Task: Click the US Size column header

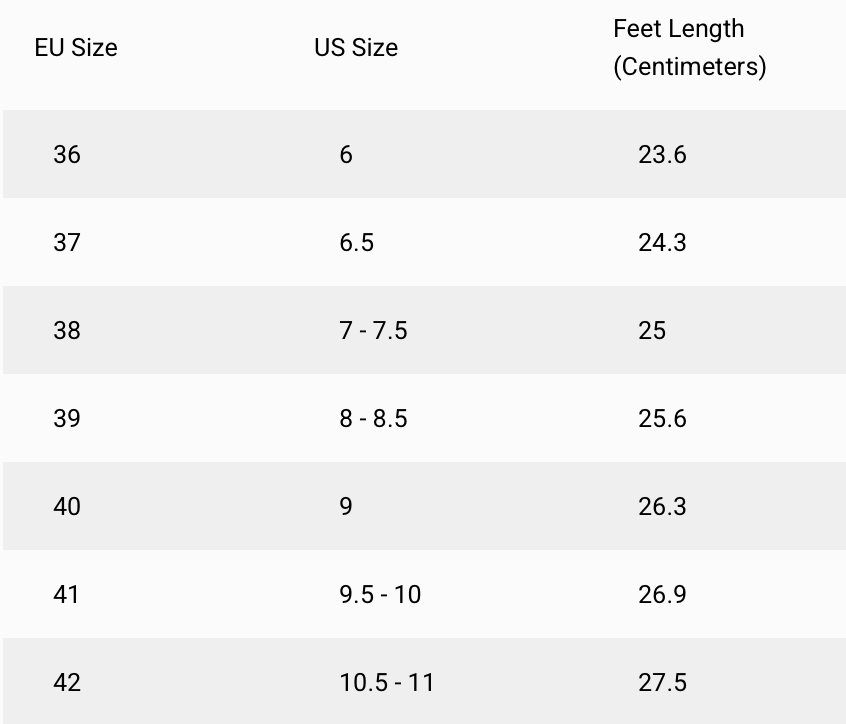Action: pyautogui.click(x=356, y=48)
